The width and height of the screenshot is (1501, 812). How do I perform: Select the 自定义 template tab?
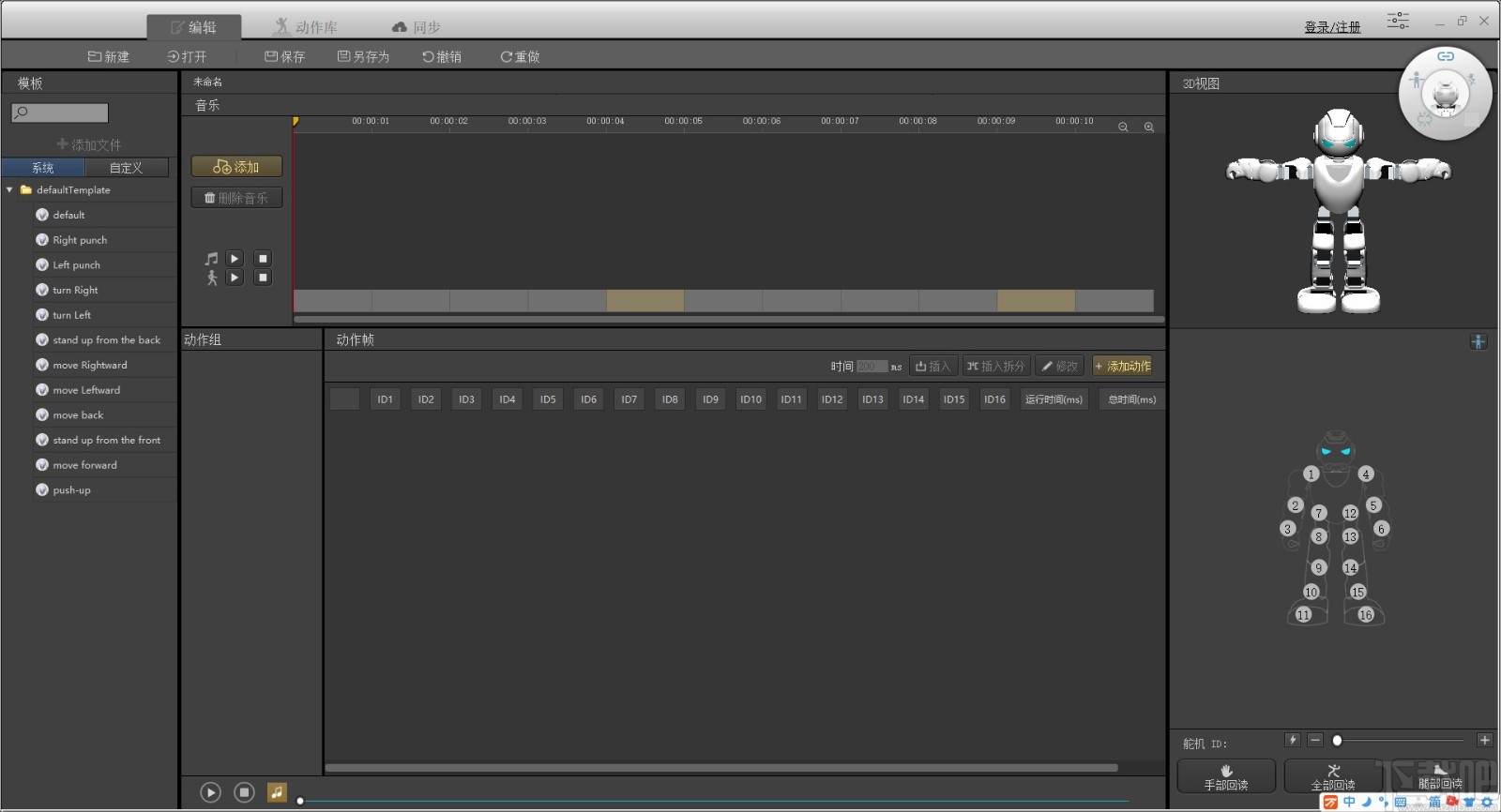[127, 168]
